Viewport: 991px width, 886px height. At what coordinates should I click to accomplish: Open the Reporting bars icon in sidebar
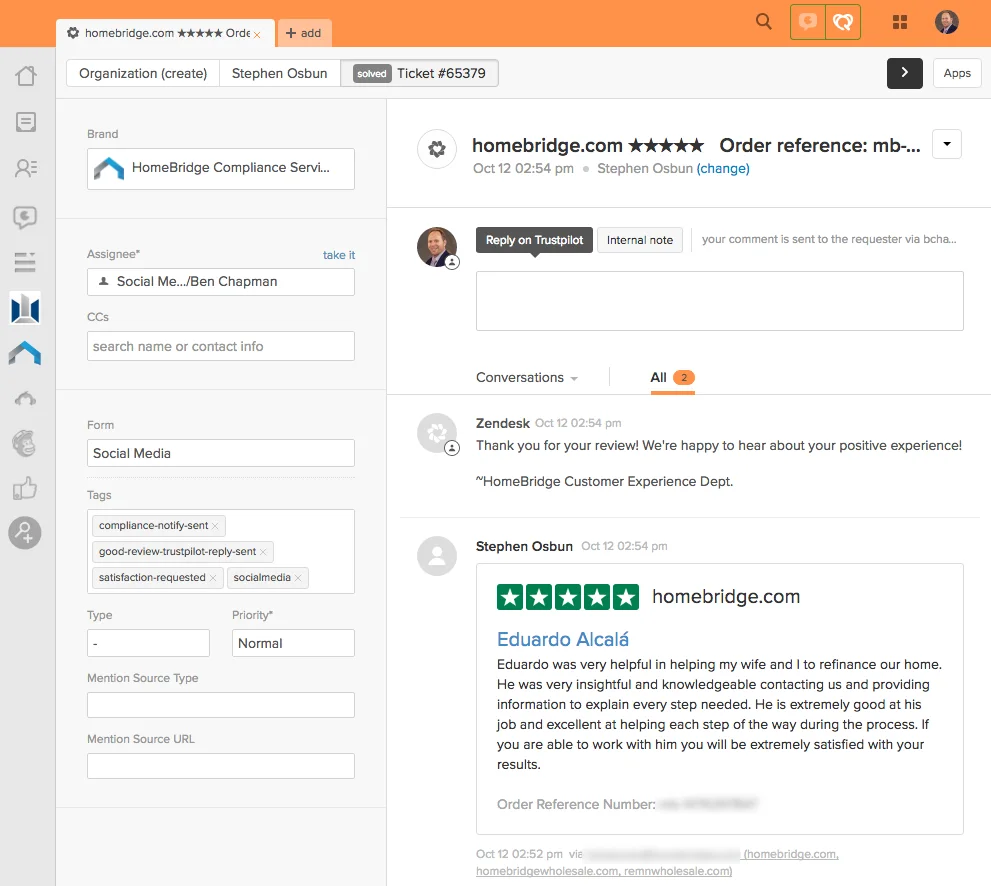tap(25, 262)
